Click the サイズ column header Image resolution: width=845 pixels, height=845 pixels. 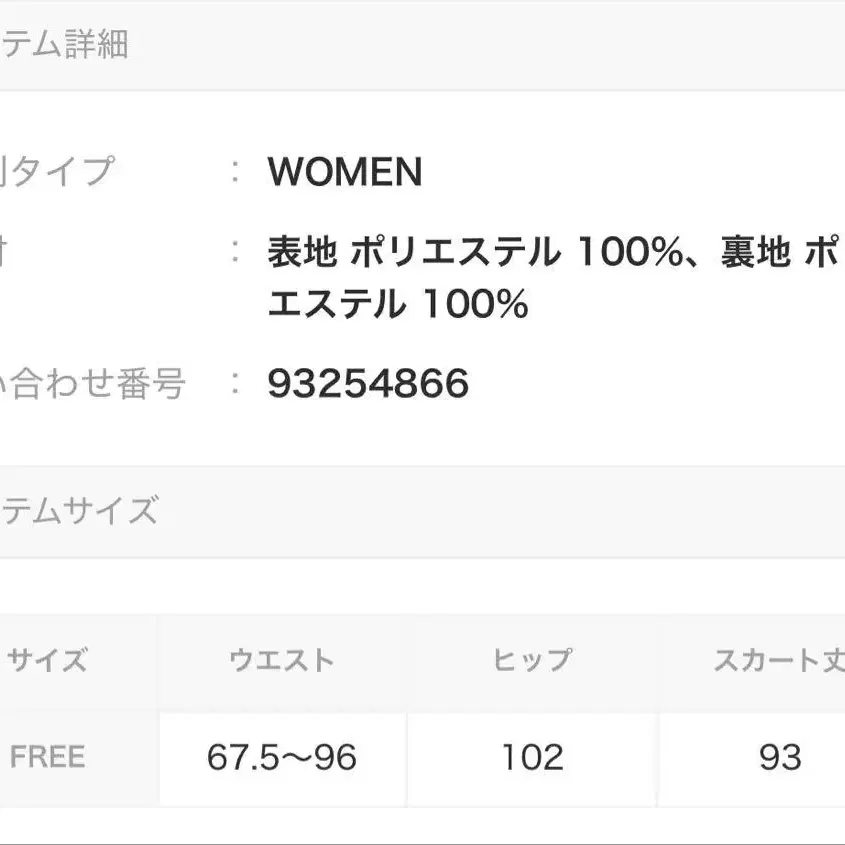[47, 660]
